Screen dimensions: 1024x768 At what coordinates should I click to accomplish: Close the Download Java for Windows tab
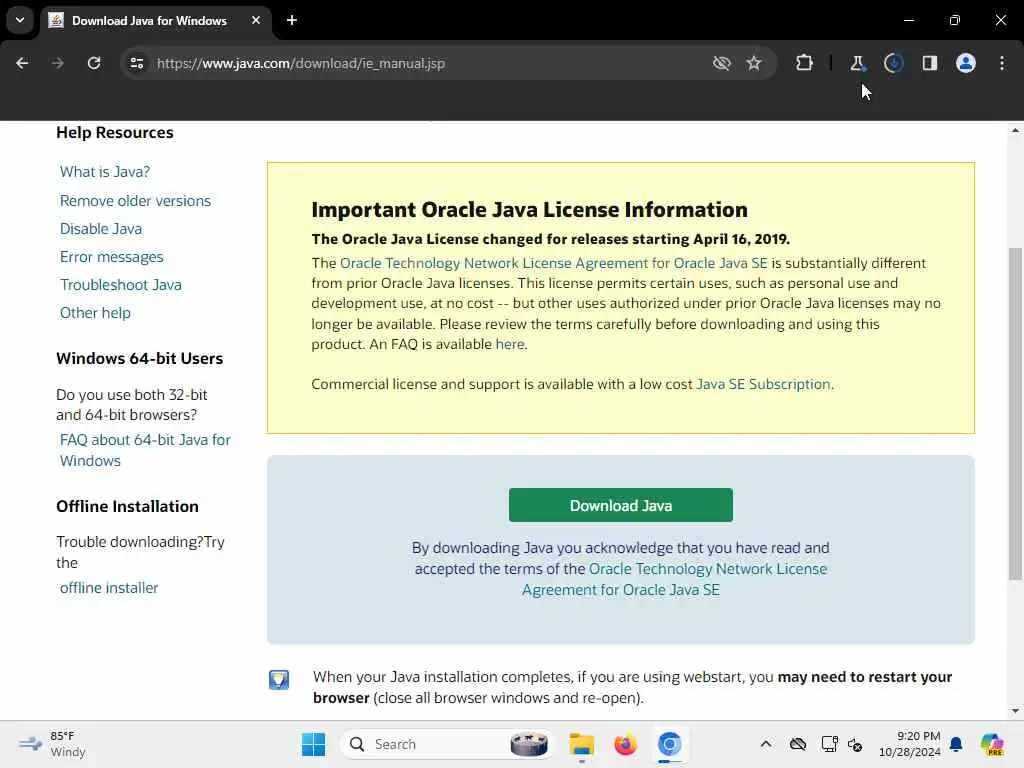pos(255,20)
